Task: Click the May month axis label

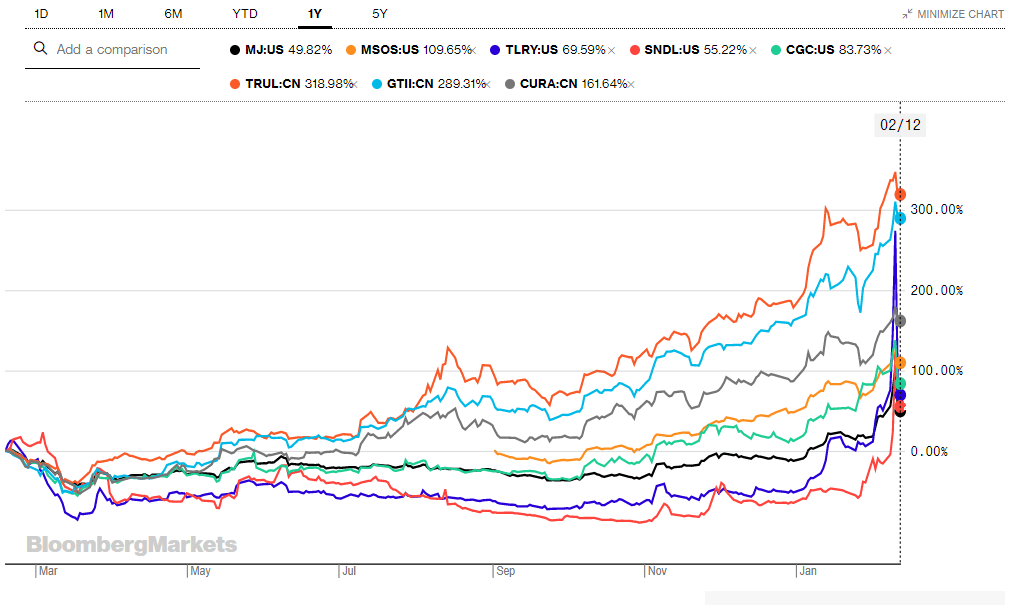Action: point(200,571)
